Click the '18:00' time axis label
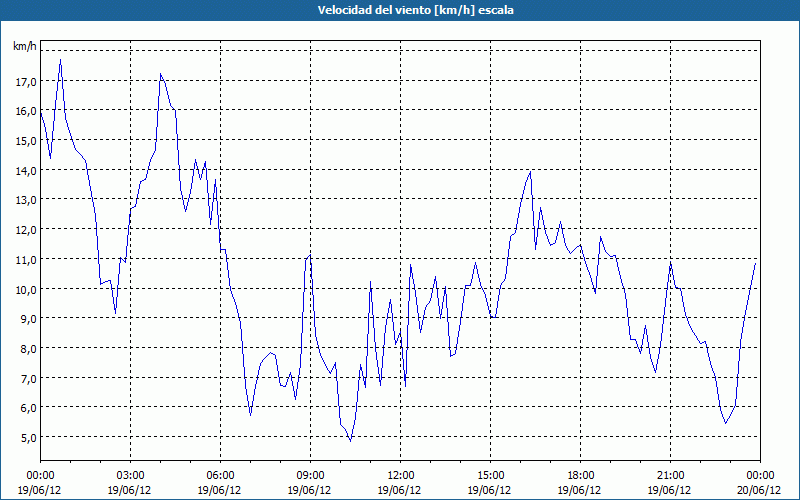 coord(580,476)
